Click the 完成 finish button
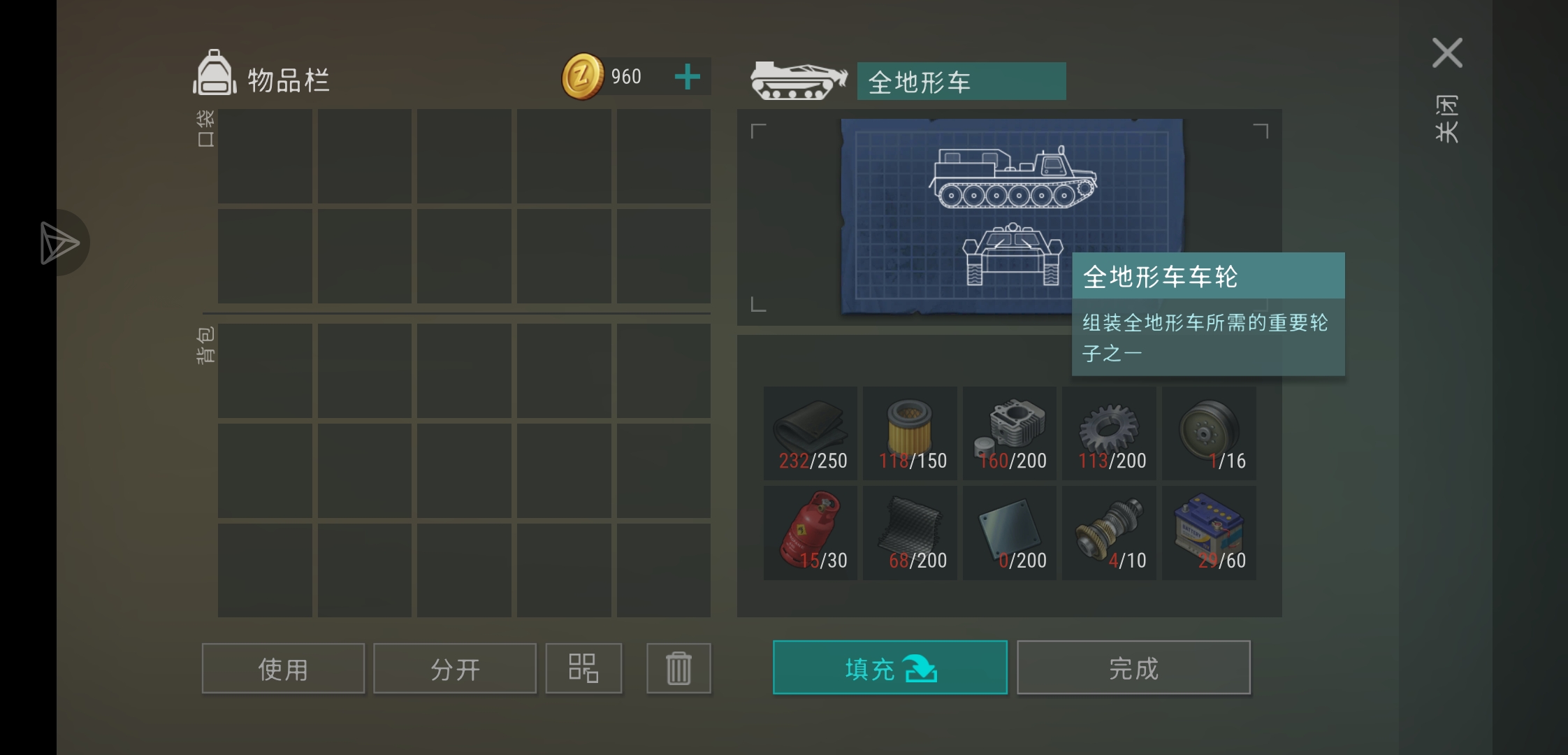This screenshot has height=755, width=1568. [x=1133, y=668]
